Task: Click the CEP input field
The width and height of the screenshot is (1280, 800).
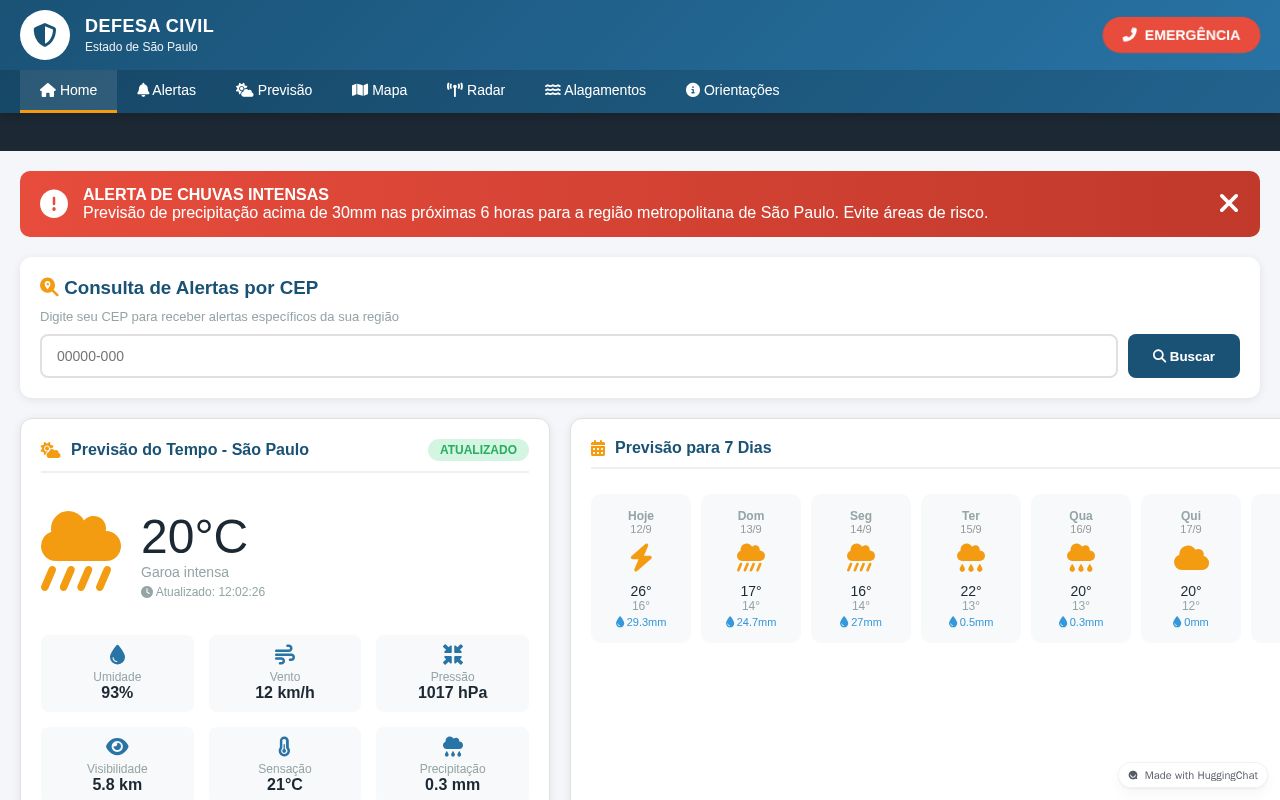Action: coord(579,356)
